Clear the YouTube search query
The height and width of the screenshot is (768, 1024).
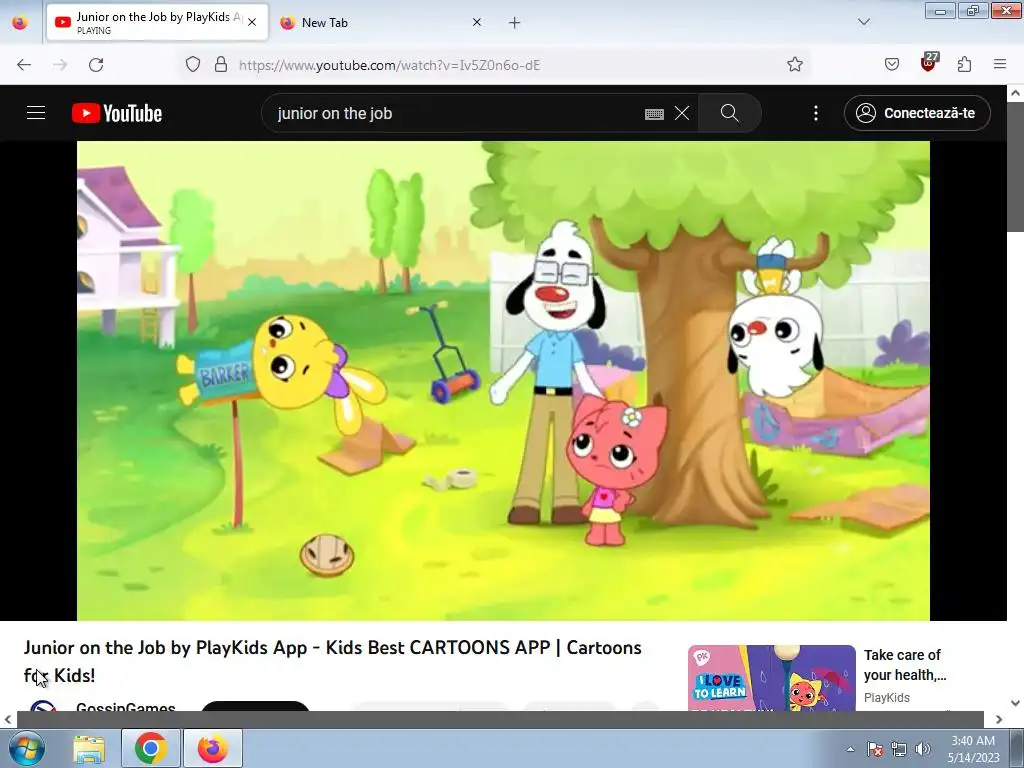coord(682,113)
